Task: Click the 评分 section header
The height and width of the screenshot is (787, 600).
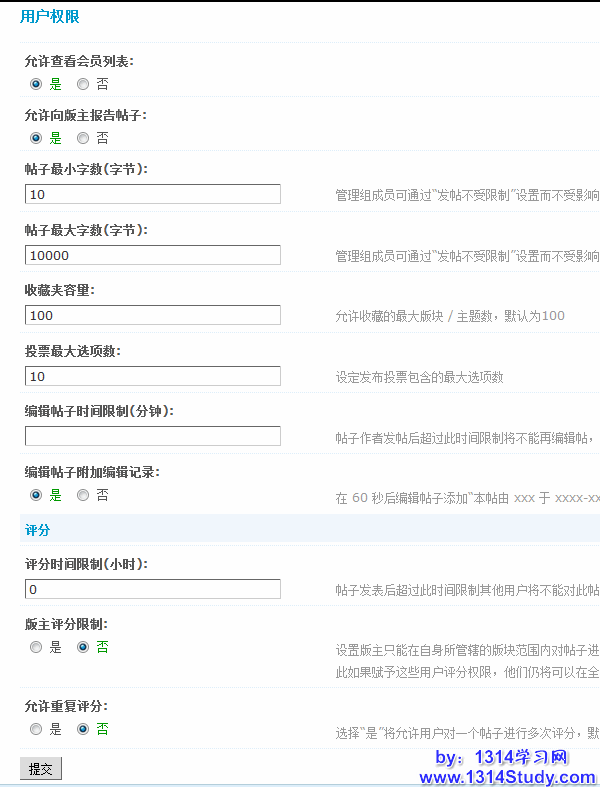Action: tap(37, 530)
